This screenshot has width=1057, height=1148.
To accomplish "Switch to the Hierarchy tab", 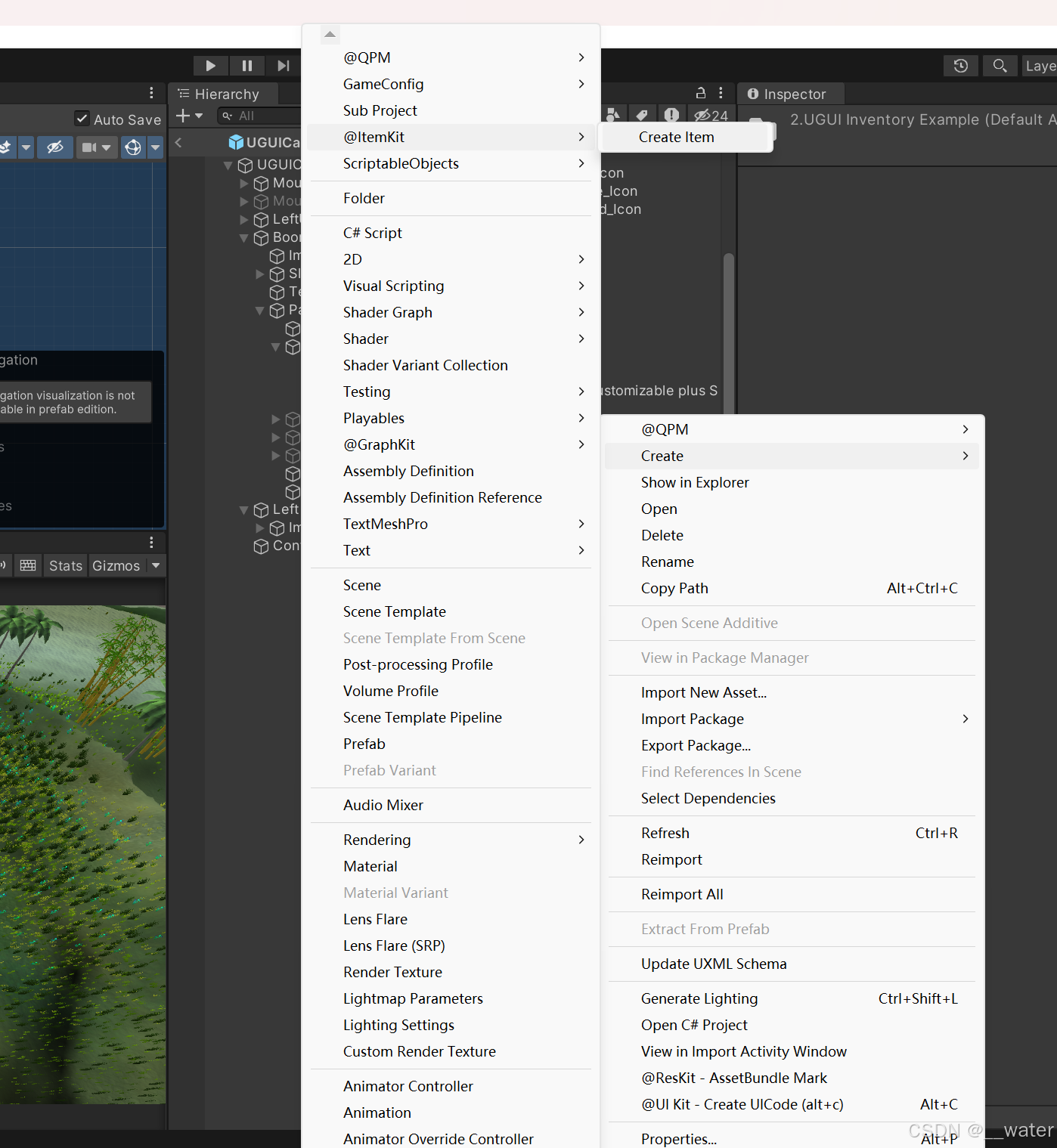I will (x=224, y=94).
